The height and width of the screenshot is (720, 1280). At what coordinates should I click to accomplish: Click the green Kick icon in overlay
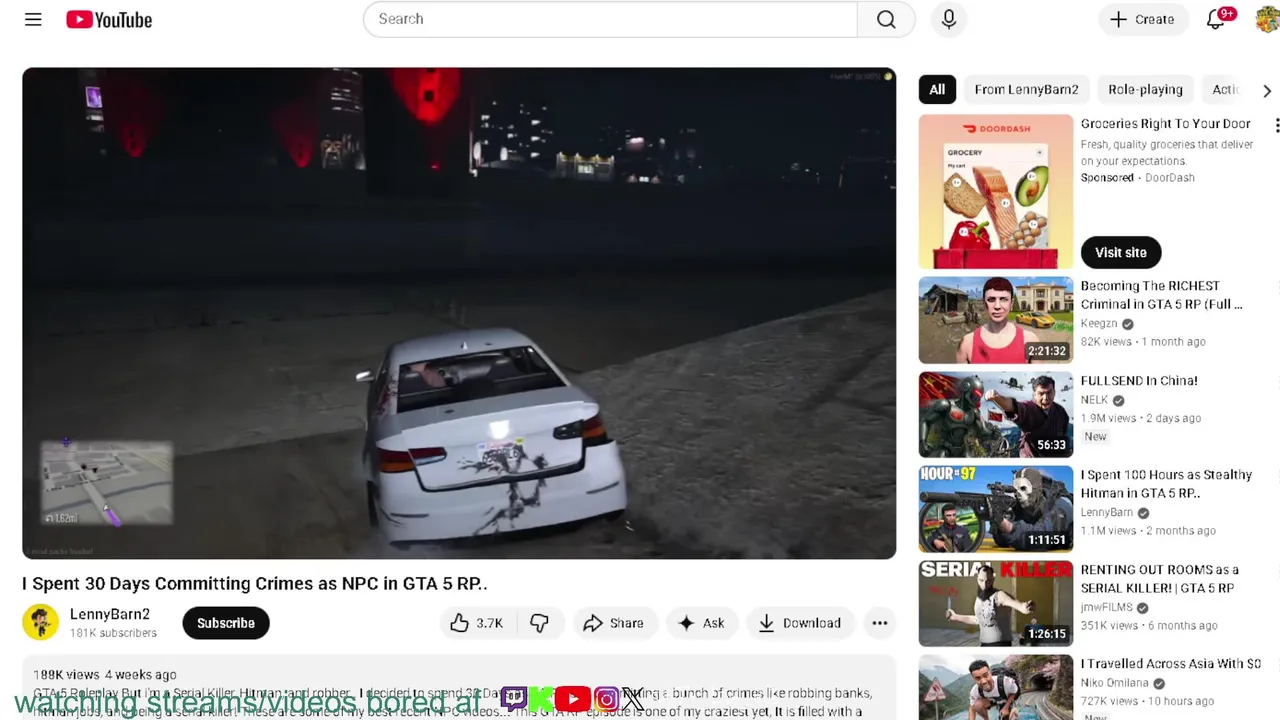click(x=541, y=699)
